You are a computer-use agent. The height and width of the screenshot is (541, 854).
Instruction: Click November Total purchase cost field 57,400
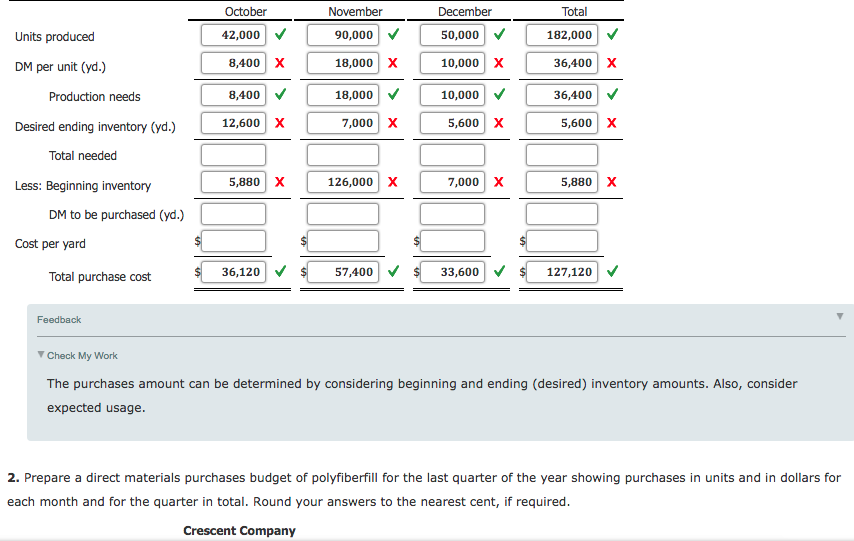(343, 271)
